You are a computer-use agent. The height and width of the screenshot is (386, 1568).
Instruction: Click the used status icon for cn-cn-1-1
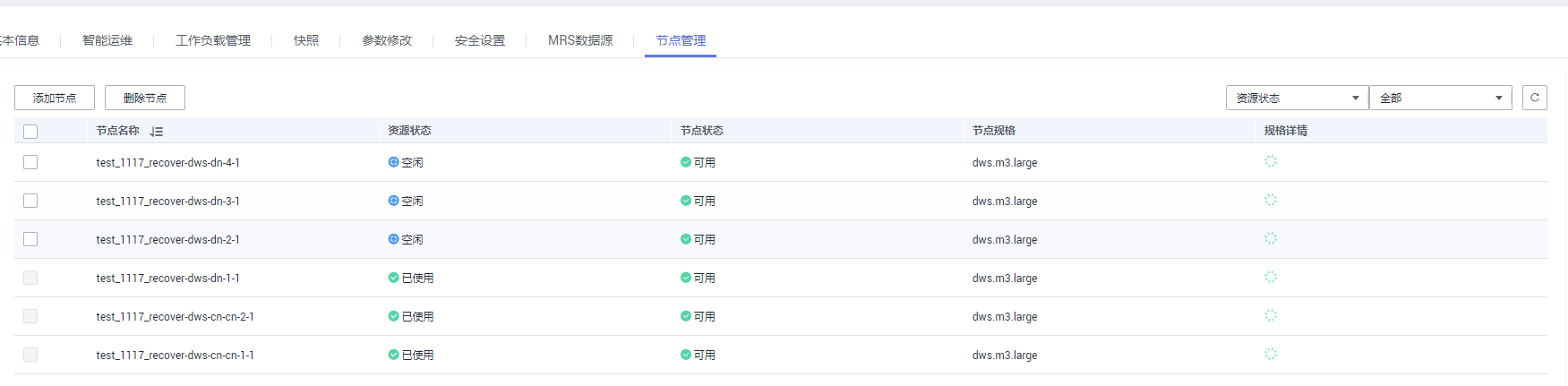393,355
